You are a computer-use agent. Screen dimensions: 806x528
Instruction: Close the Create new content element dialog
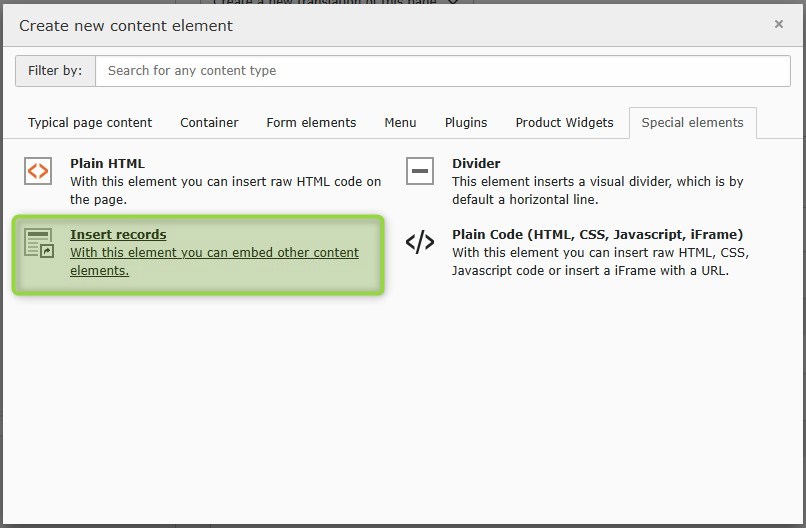779,25
